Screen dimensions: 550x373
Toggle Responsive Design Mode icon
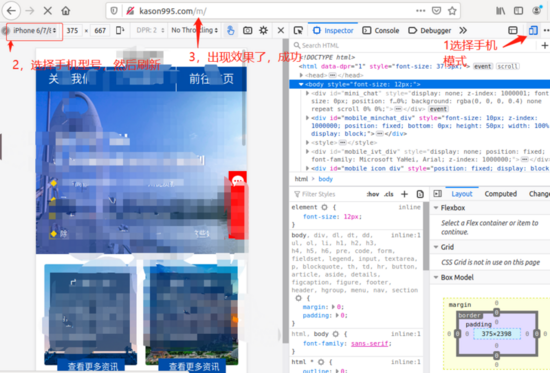[x=533, y=31]
